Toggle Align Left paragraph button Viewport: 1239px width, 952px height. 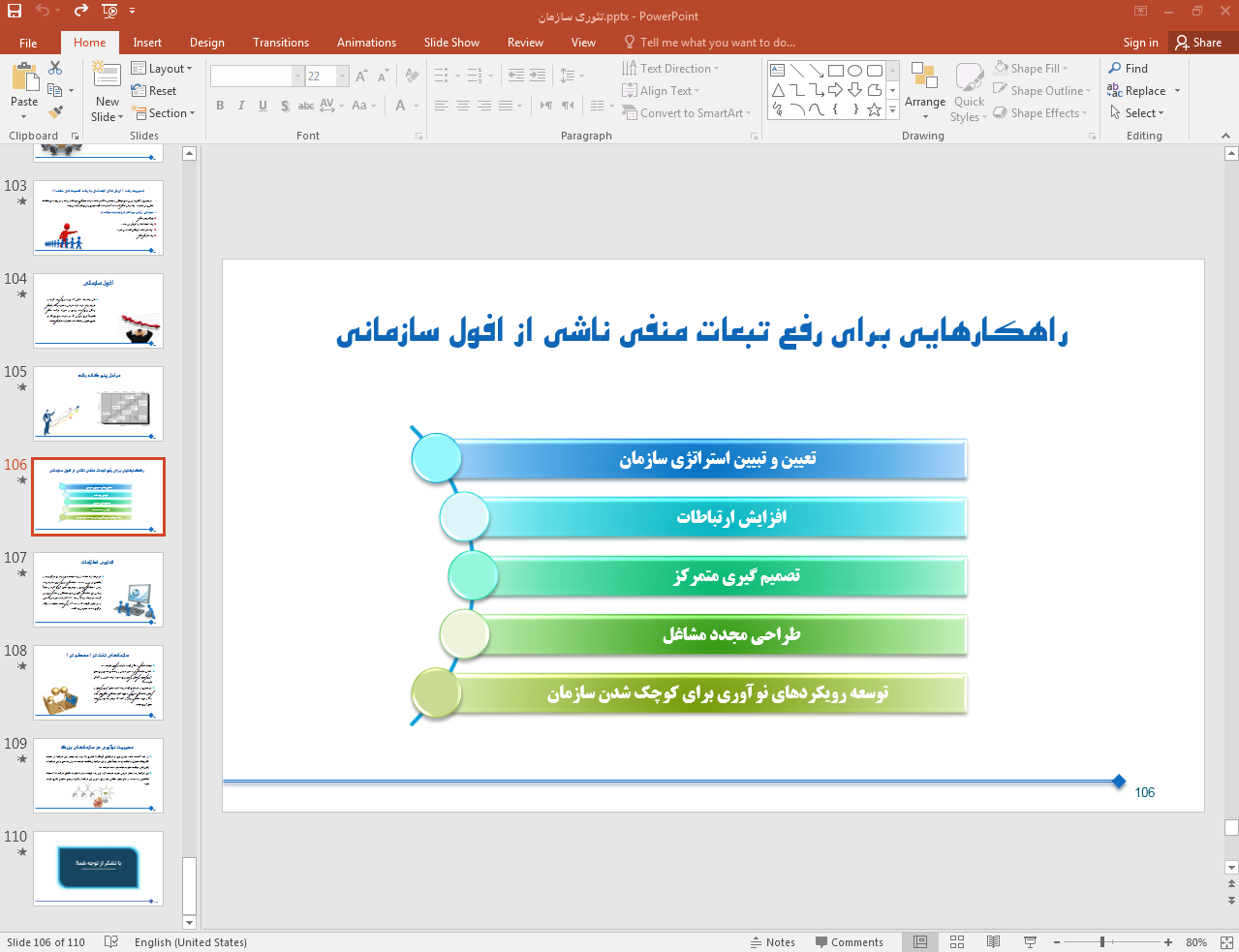441,106
